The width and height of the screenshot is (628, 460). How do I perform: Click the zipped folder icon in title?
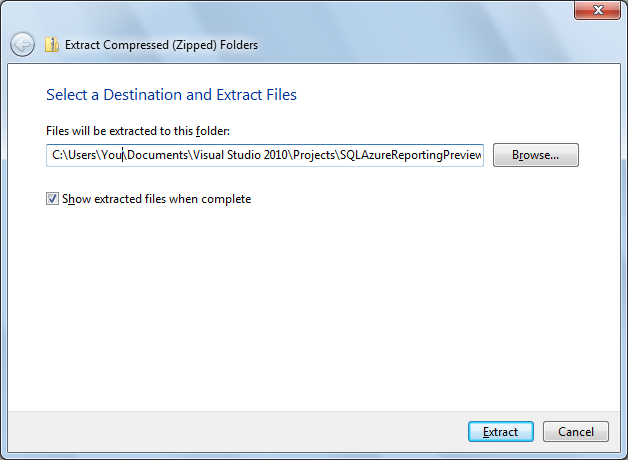[52, 45]
